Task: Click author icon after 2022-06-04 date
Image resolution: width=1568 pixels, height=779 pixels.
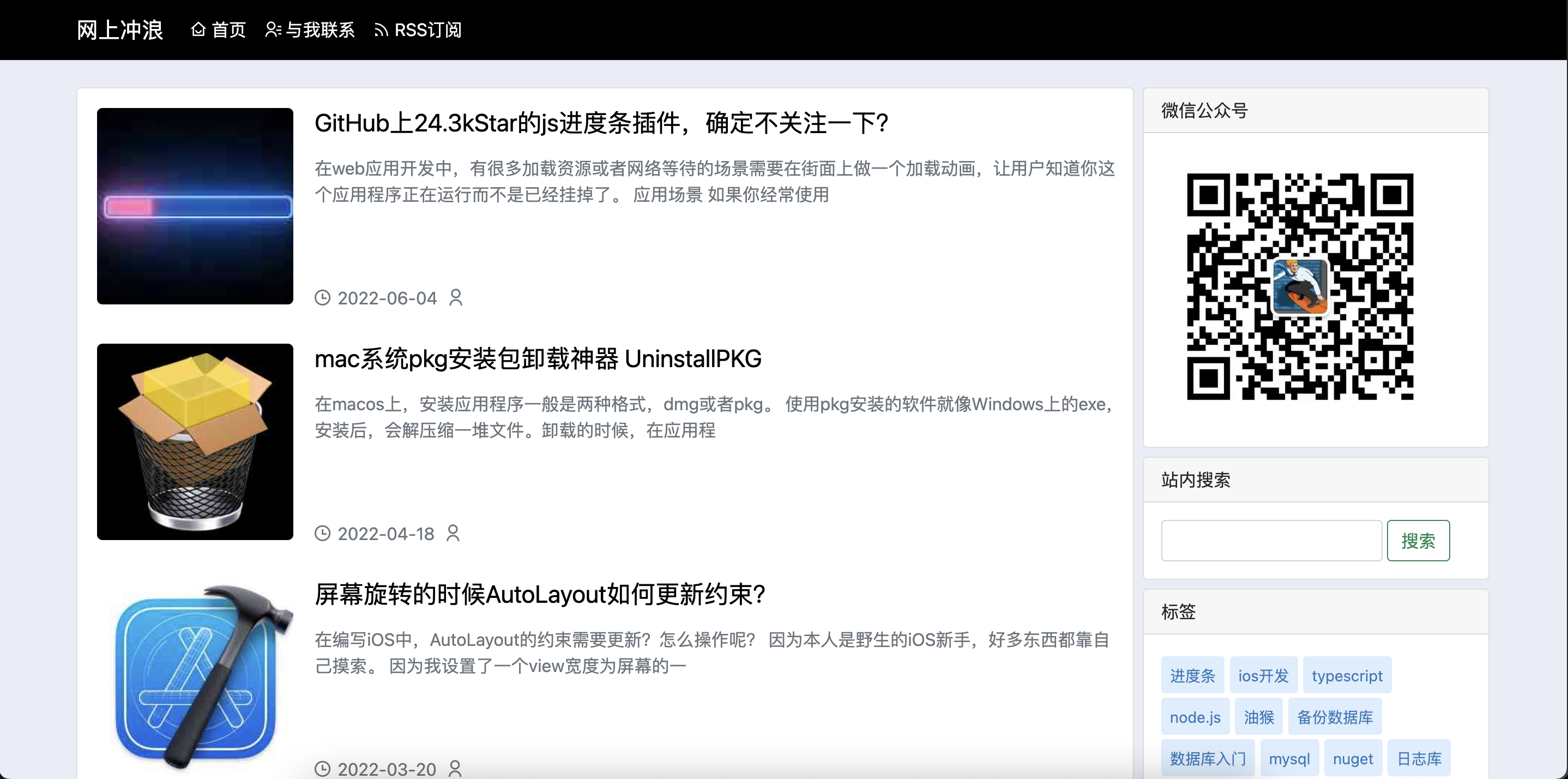Action: pos(456,298)
